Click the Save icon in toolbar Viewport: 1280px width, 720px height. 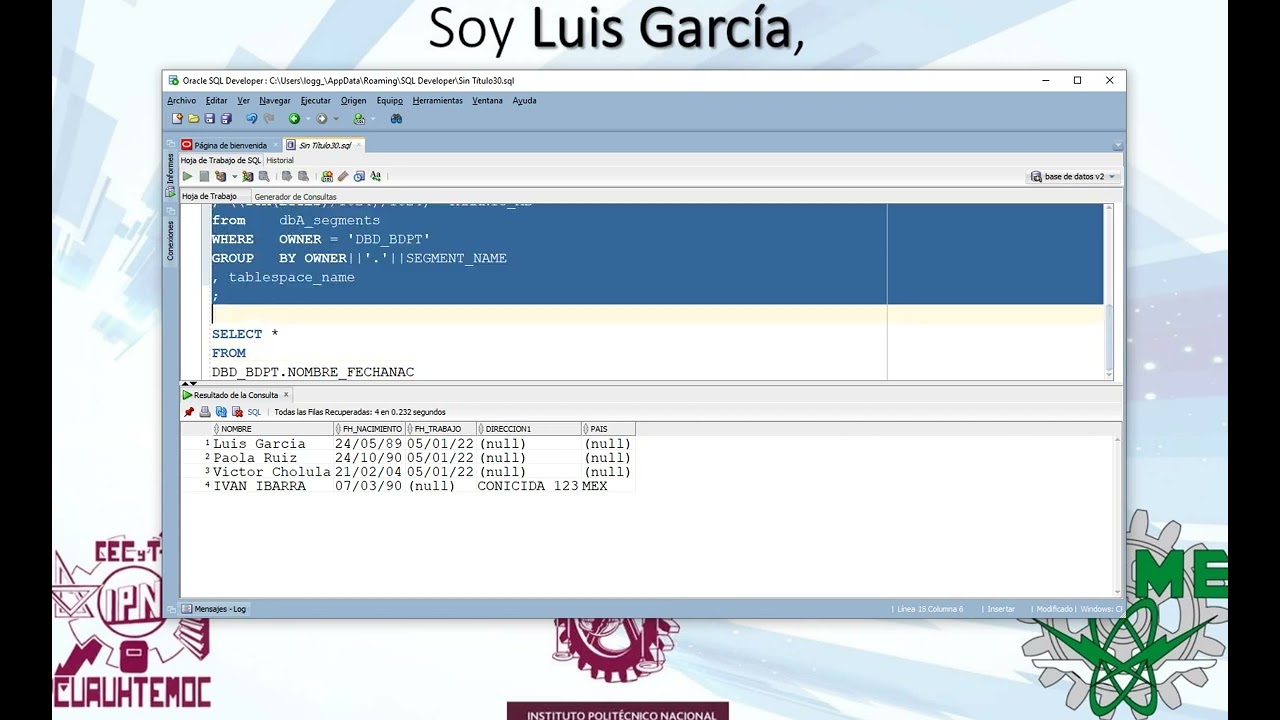coord(210,118)
